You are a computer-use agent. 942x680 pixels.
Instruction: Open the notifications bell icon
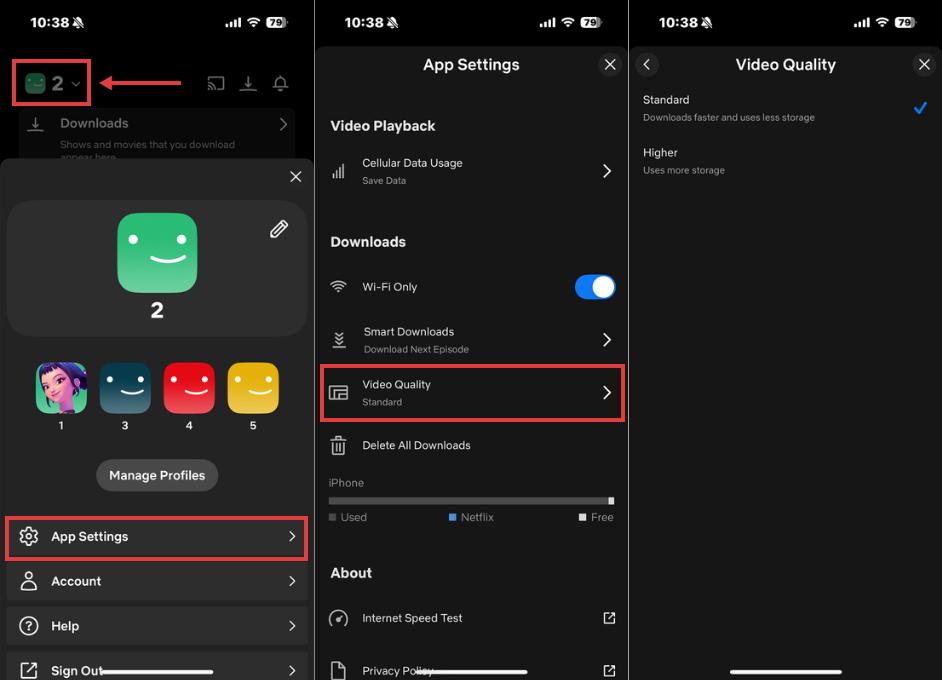[280, 83]
